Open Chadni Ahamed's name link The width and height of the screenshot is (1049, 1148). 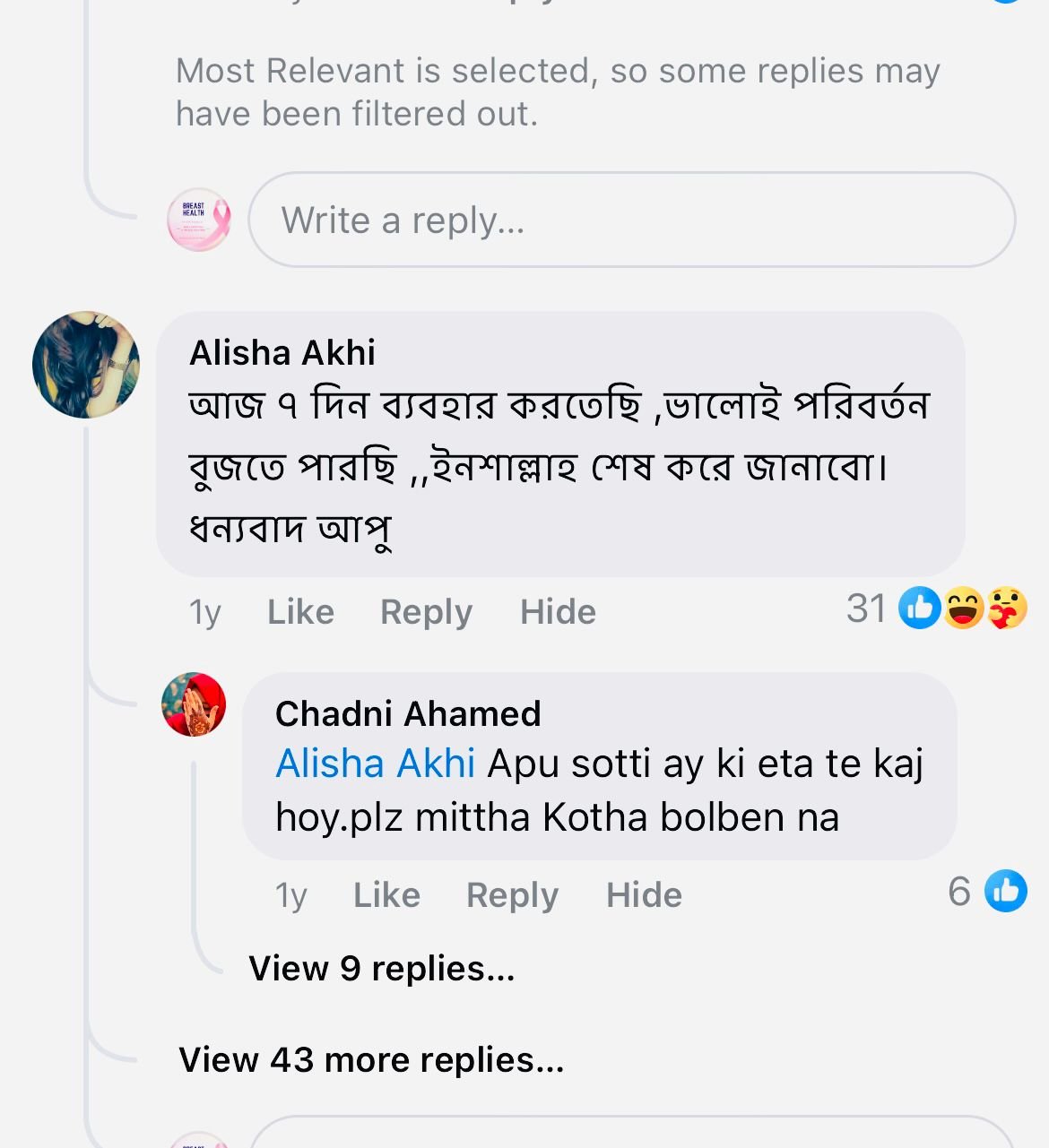(x=408, y=714)
